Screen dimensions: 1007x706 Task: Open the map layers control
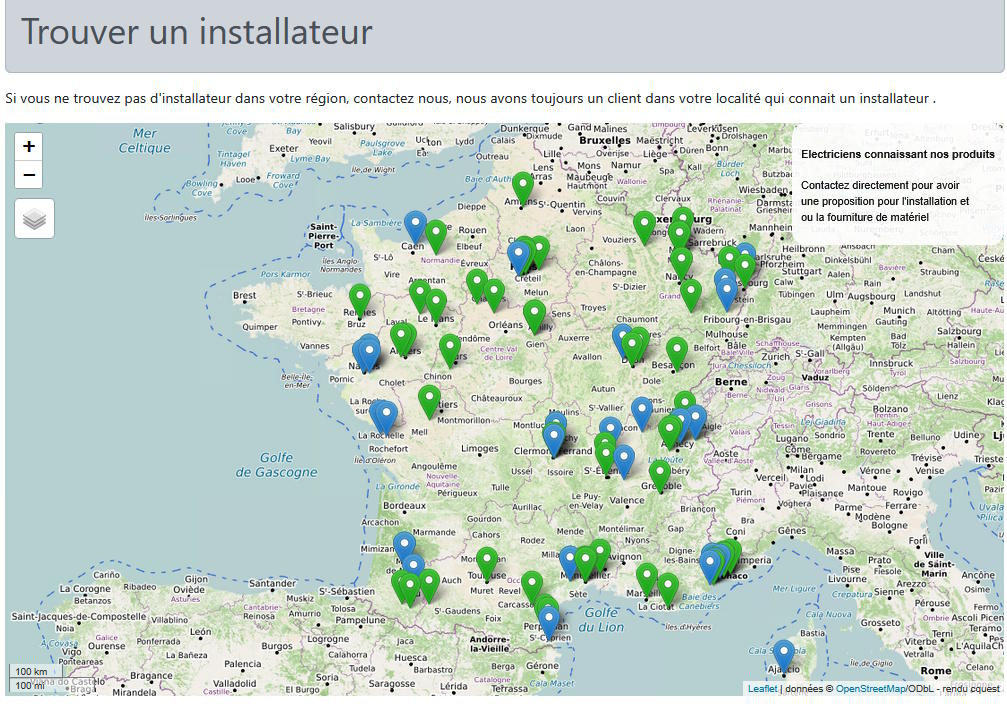[34, 219]
